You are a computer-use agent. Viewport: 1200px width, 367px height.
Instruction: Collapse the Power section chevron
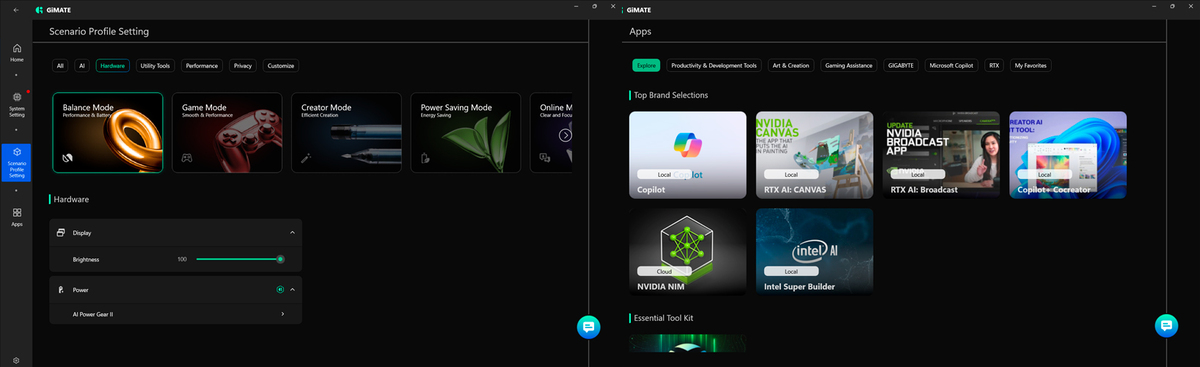click(292, 290)
